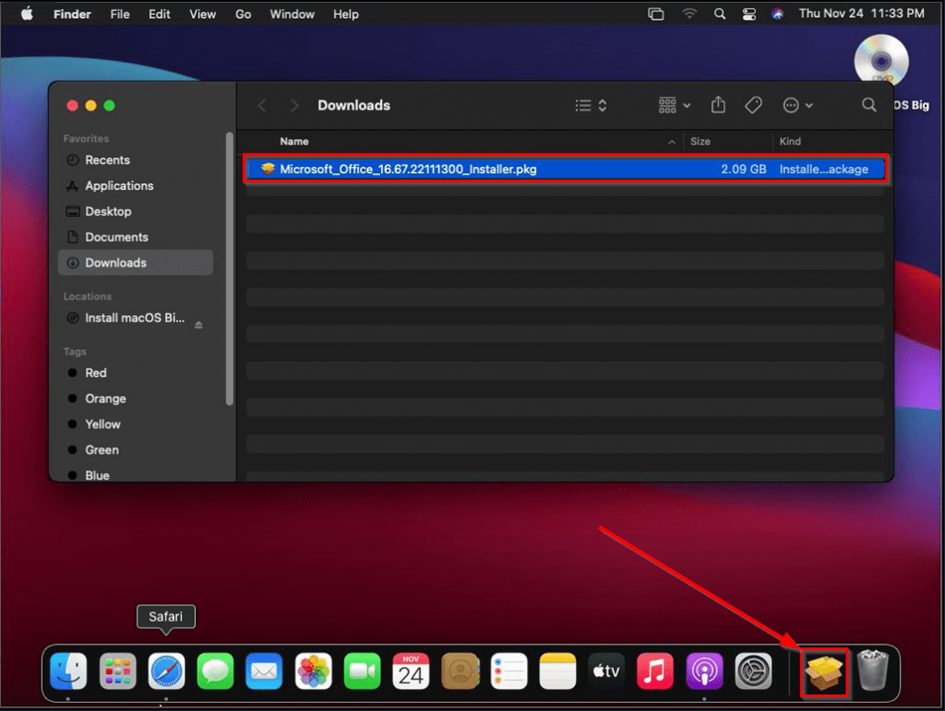The image size is (945, 711).
Task: Open Calendar showing Nov 24
Action: point(411,671)
